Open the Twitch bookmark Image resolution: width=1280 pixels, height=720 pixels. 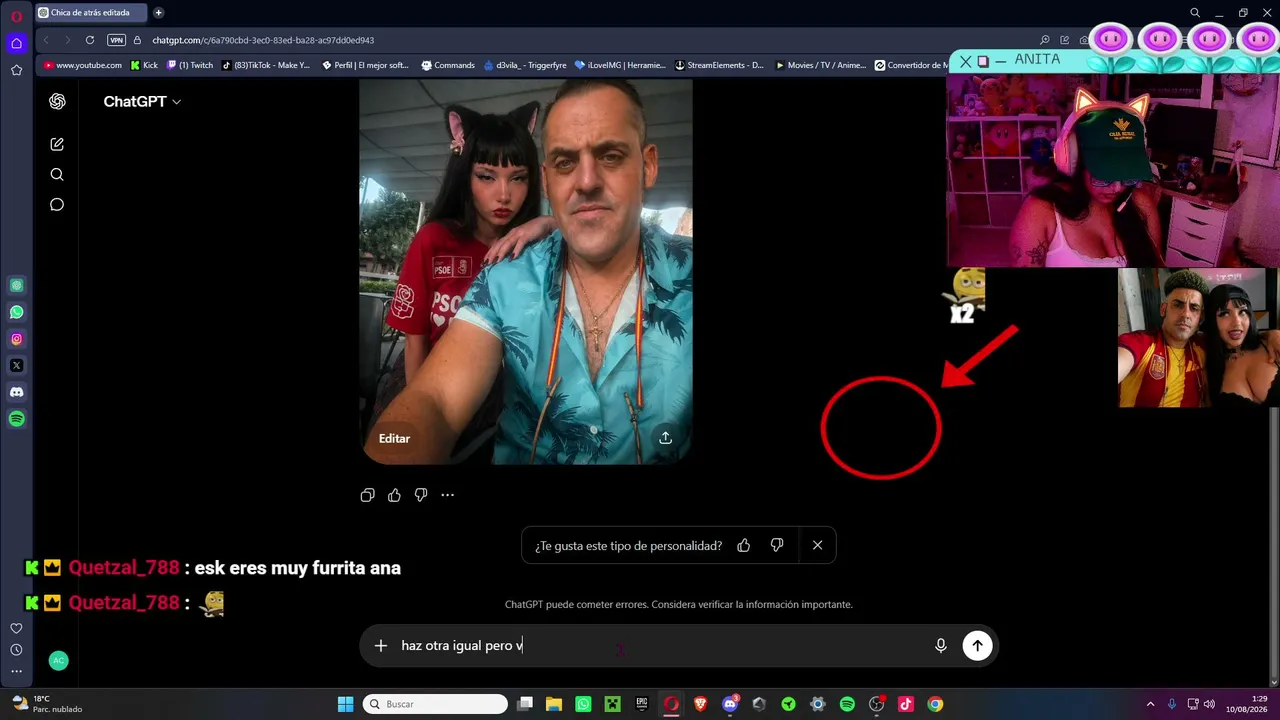(190, 65)
